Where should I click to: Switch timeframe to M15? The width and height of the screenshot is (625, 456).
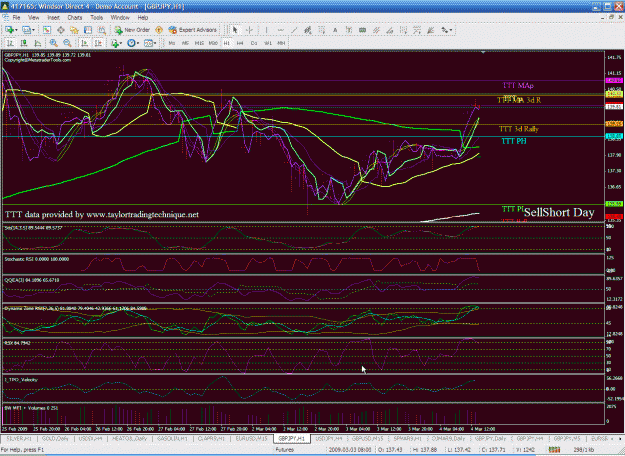tap(199, 43)
